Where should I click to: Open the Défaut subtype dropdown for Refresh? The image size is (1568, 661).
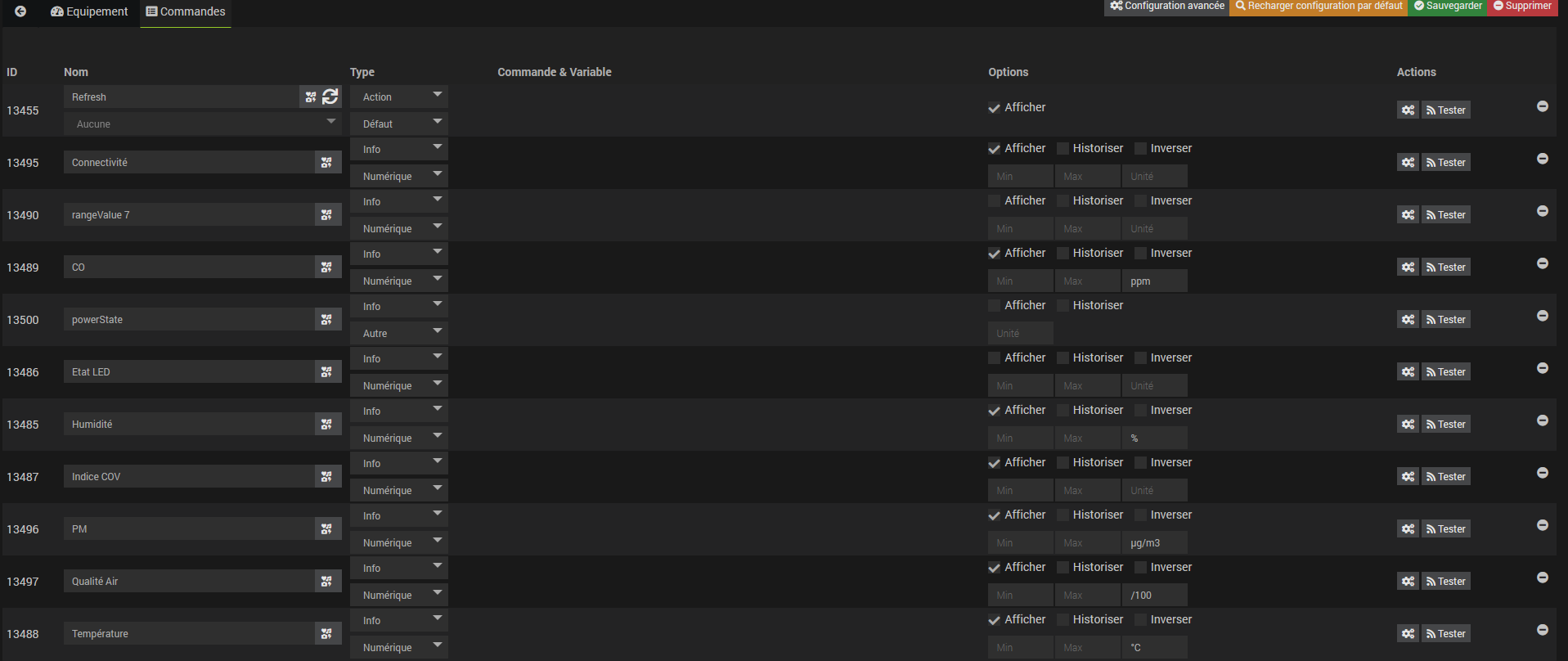(399, 124)
